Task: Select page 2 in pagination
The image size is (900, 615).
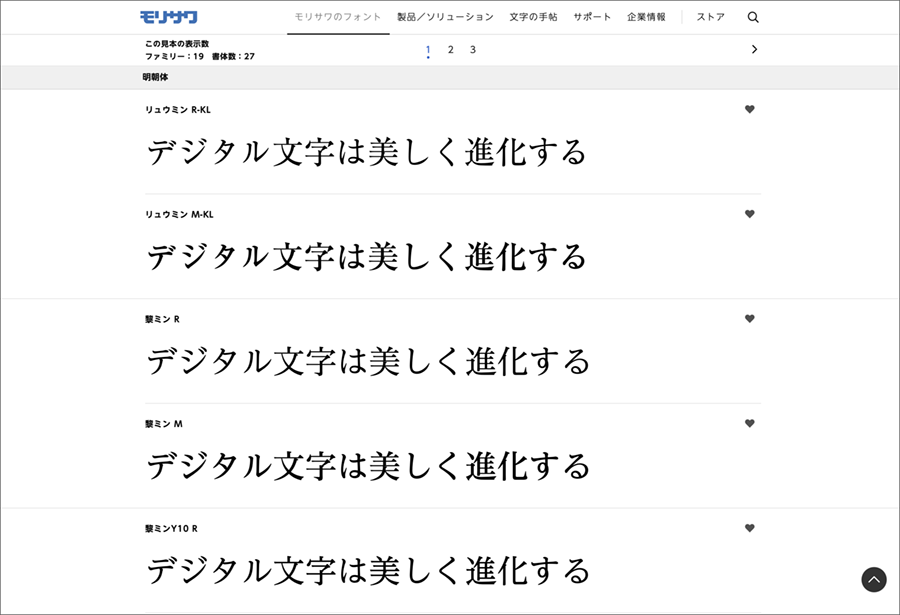Action: (451, 50)
